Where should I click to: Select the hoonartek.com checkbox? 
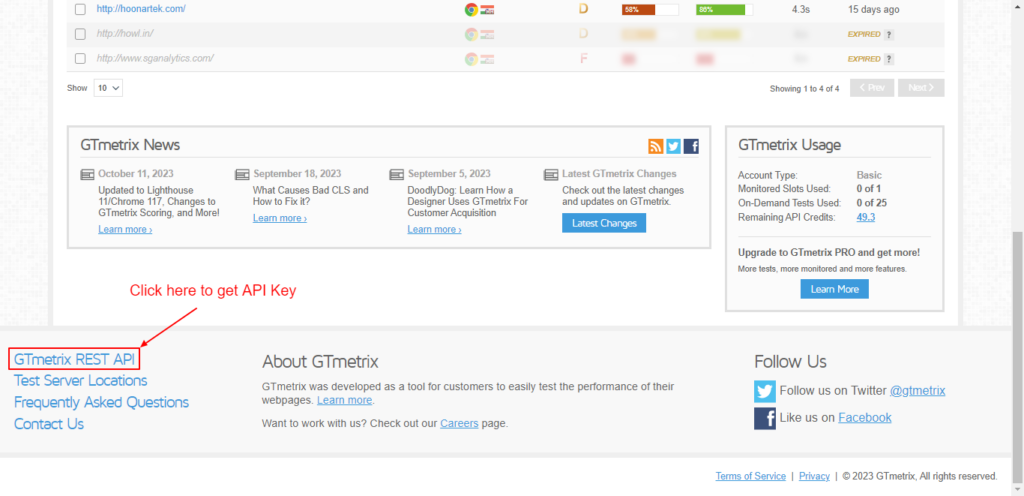(80, 10)
